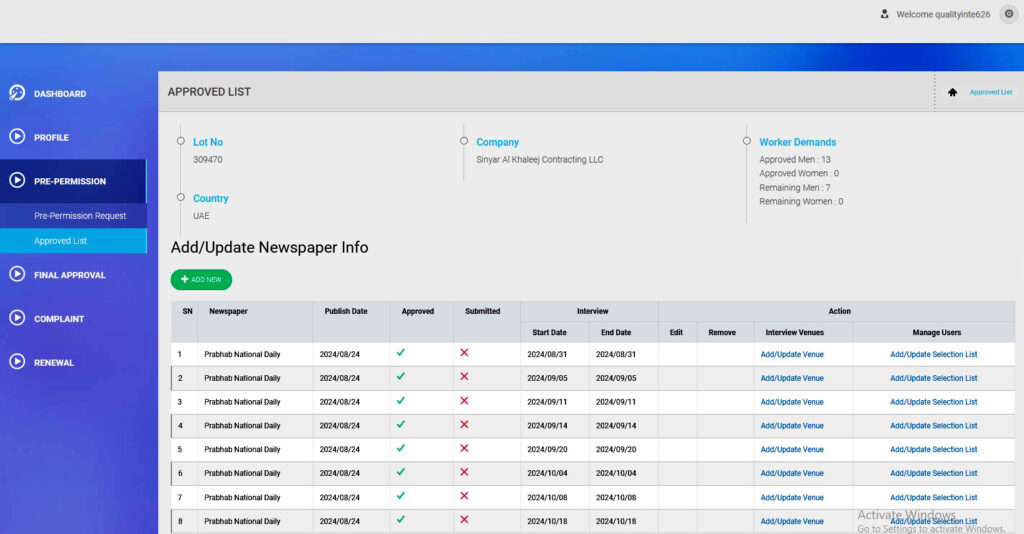Click the Complaint sidebar arrow icon

pos(17,318)
